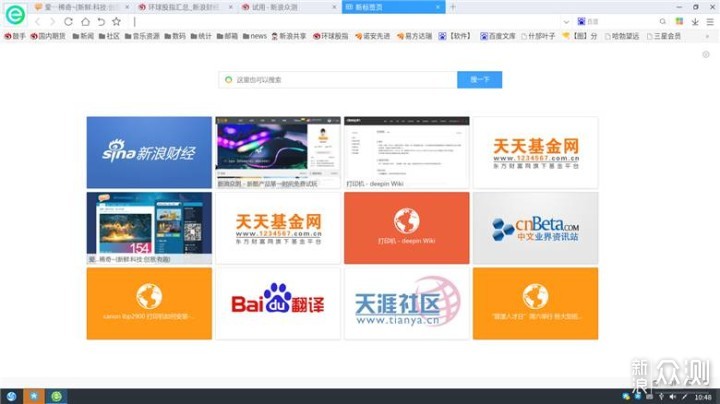This screenshot has height=404, width=720.
Task: Open the downloads arrow icon
Action: coord(695,22)
